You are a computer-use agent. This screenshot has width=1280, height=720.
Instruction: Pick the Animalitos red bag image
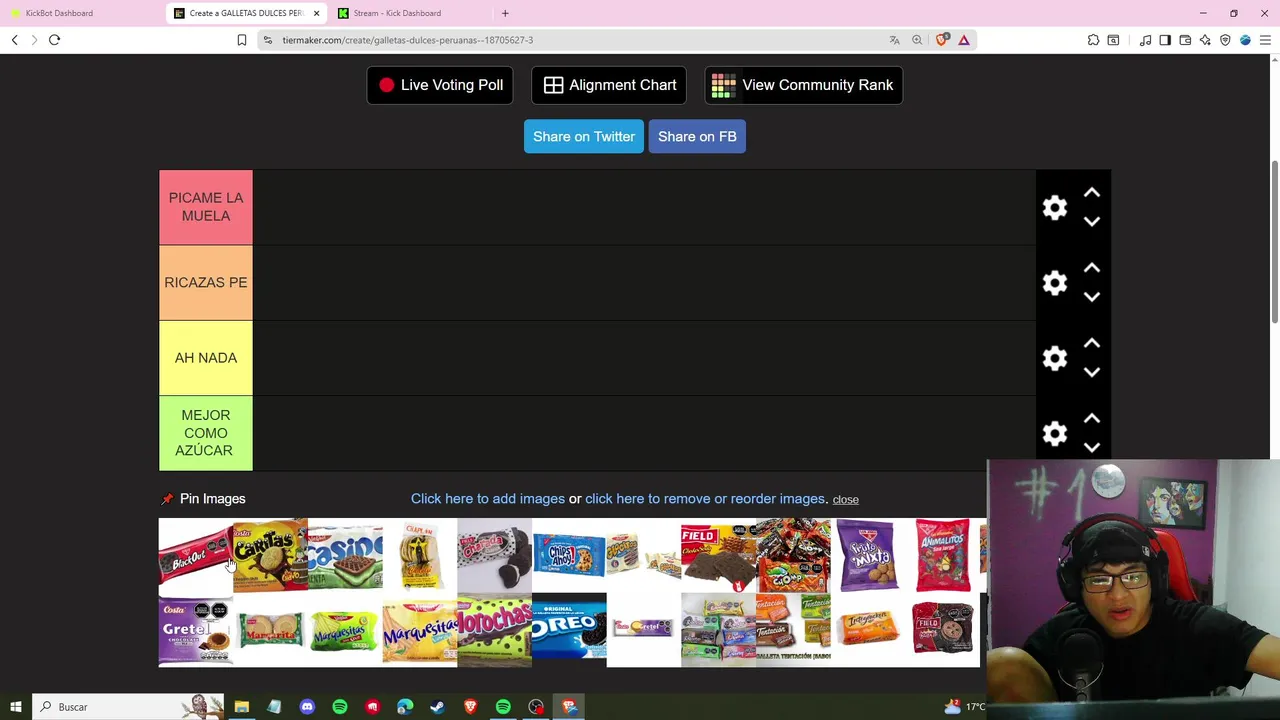942,555
